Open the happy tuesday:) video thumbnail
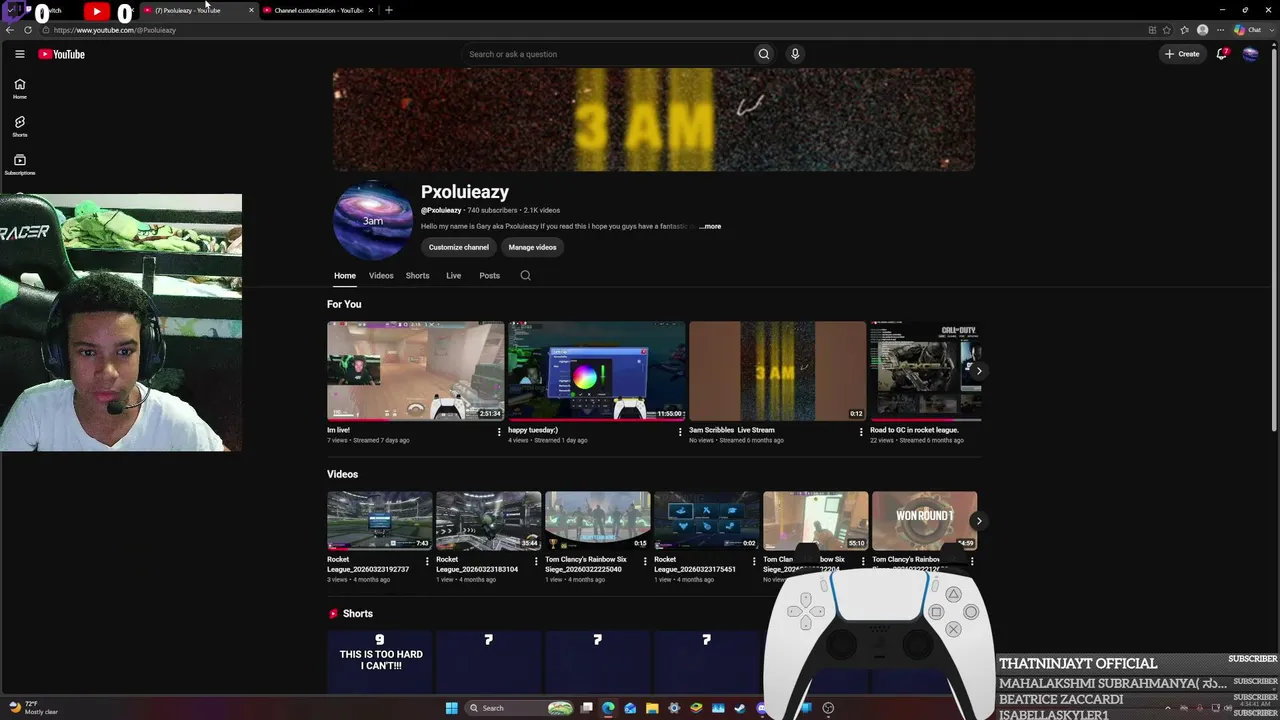The width and height of the screenshot is (1280, 720). pos(597,371)
